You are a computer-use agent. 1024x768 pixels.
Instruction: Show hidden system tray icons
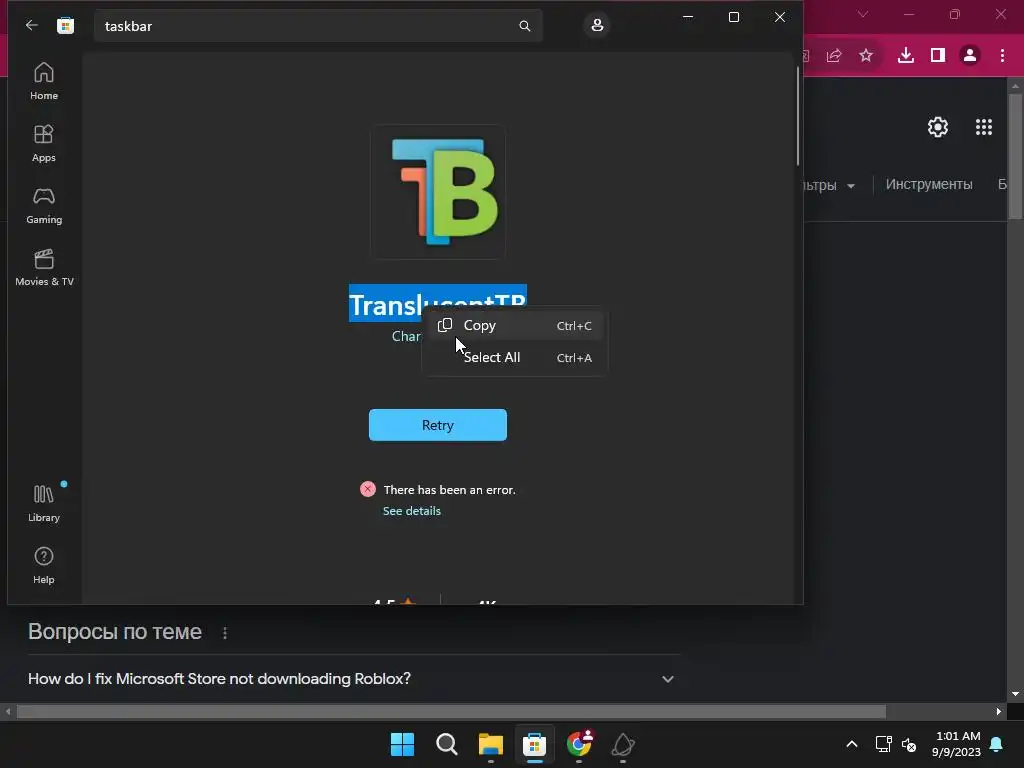(852, 744)
